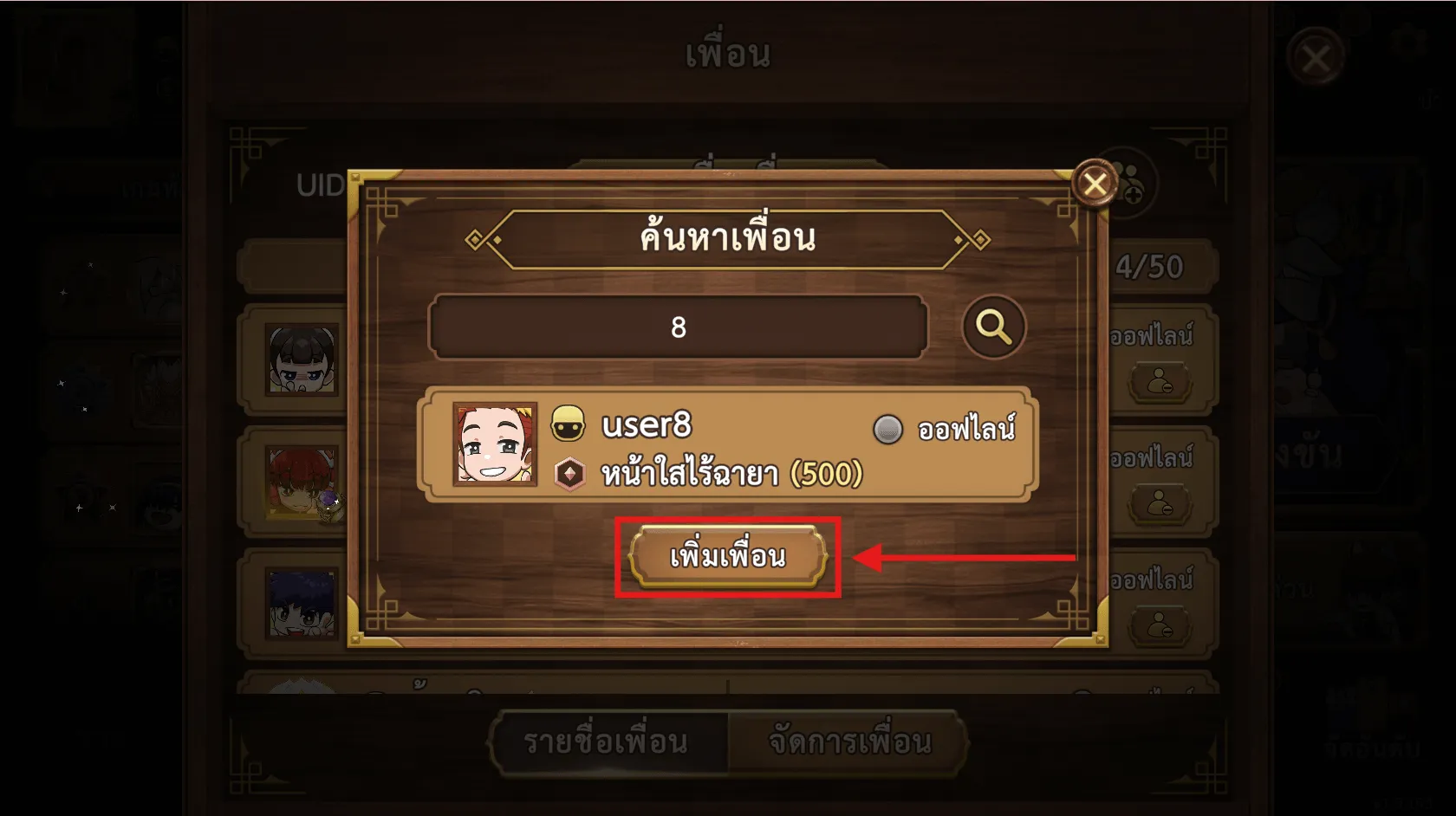This screenshot has width=1456, height=816.
Task: Close the main friends window
Action: point(1316,59)
